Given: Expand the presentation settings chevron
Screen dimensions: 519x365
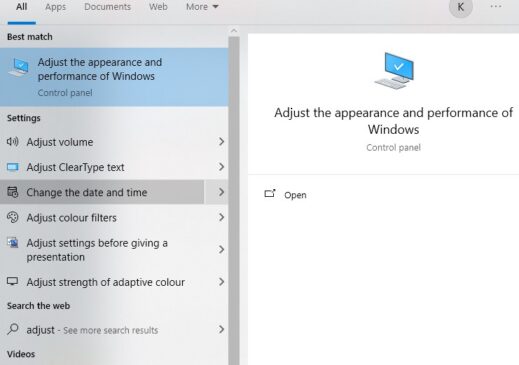Looking at the screenshot, I should point(221,250).
